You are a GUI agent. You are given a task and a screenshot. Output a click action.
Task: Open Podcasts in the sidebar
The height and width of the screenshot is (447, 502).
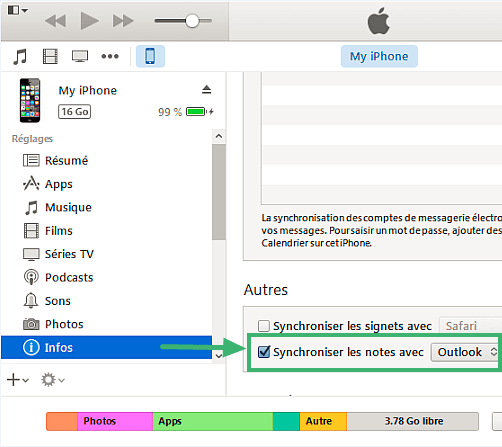pos(107,277)
